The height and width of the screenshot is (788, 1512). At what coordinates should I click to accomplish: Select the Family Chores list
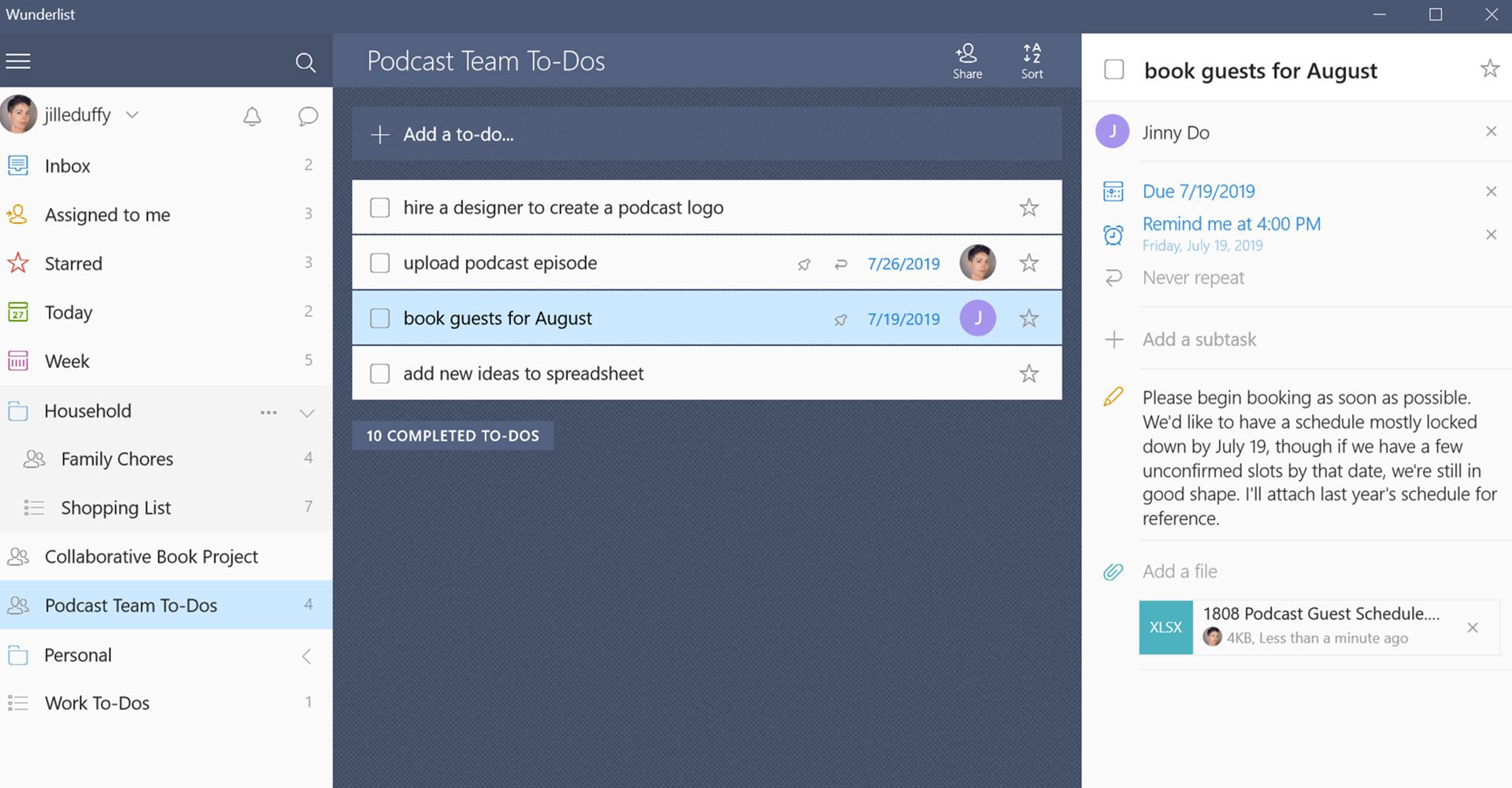tap(166, 459)
